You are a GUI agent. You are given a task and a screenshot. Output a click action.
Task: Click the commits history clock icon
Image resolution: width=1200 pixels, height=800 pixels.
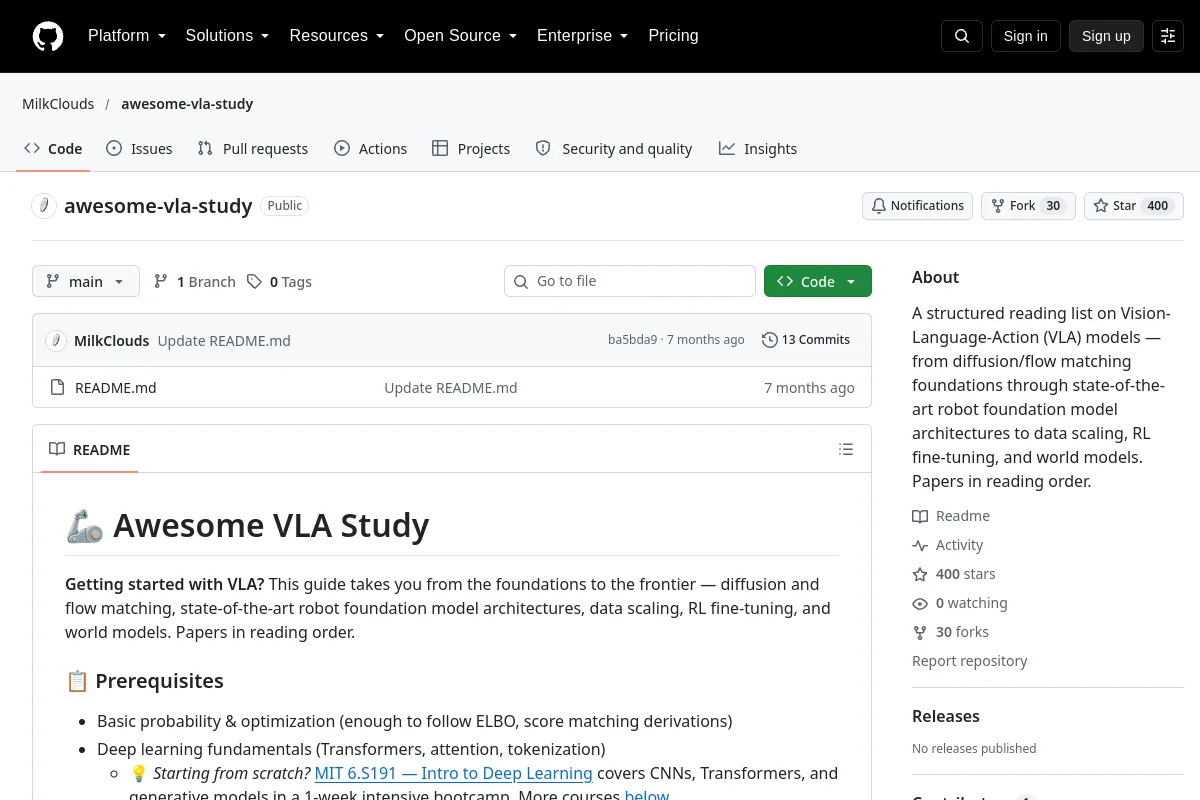tap(769, 340)
